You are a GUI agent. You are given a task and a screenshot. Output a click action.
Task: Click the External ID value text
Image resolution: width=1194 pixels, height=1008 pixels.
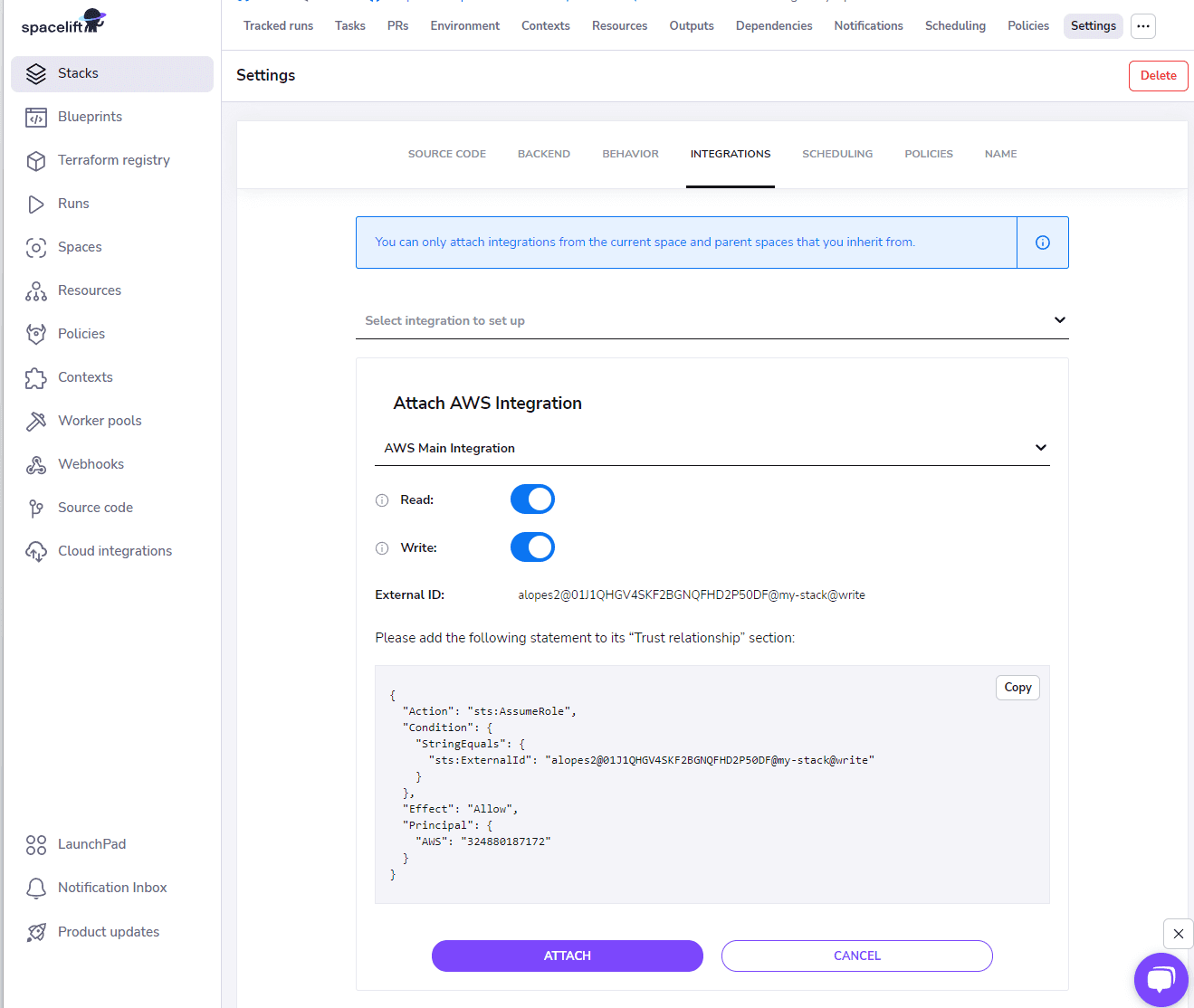(x=692, y=595)
